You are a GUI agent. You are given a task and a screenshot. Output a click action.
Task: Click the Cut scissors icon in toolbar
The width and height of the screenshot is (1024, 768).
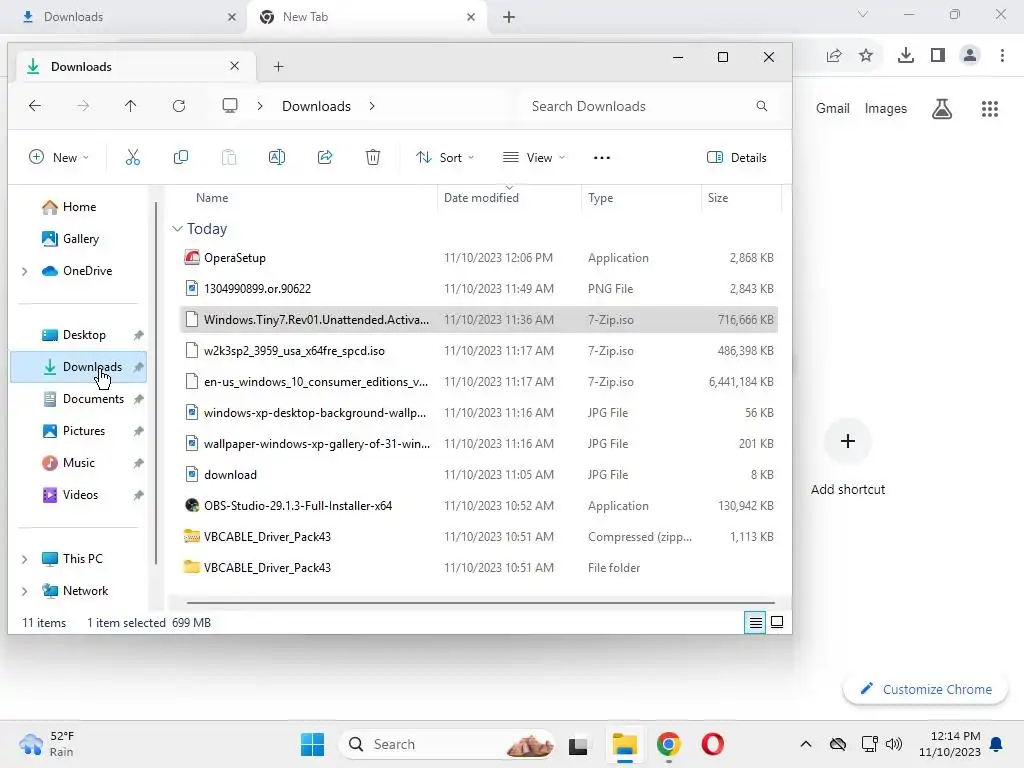point(133,157)
